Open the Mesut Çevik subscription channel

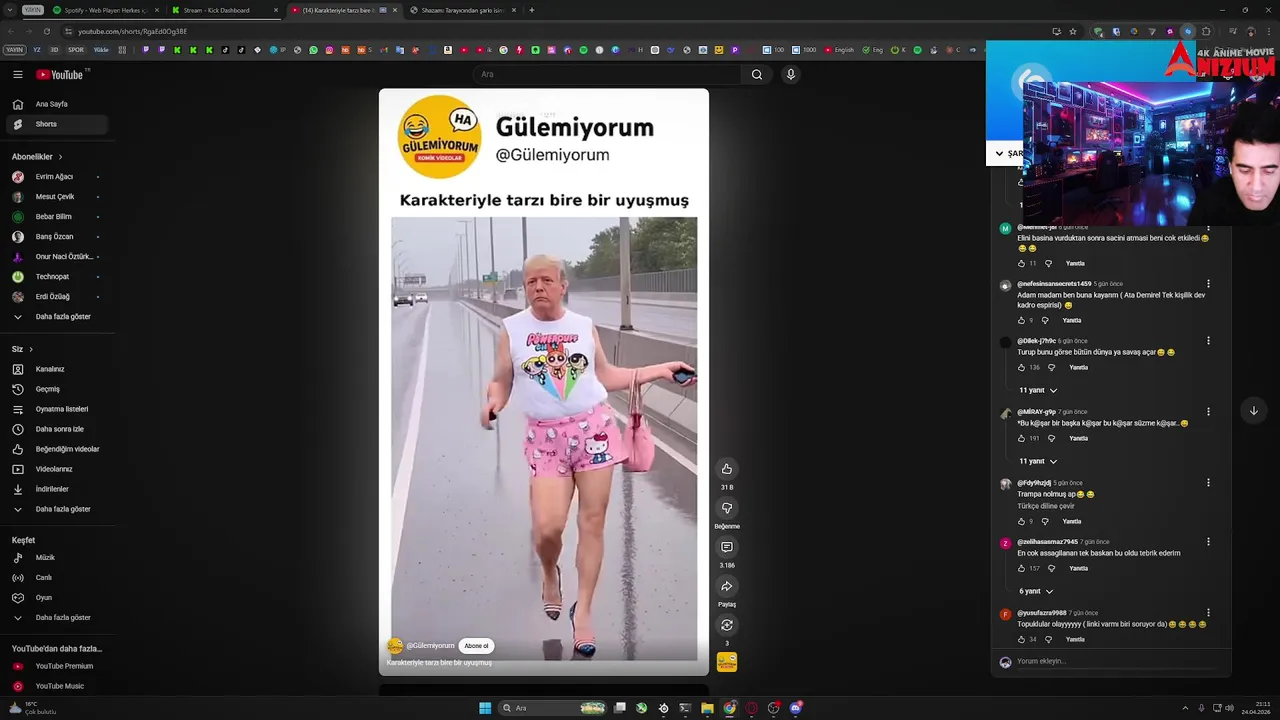click(x=58, y=197)
